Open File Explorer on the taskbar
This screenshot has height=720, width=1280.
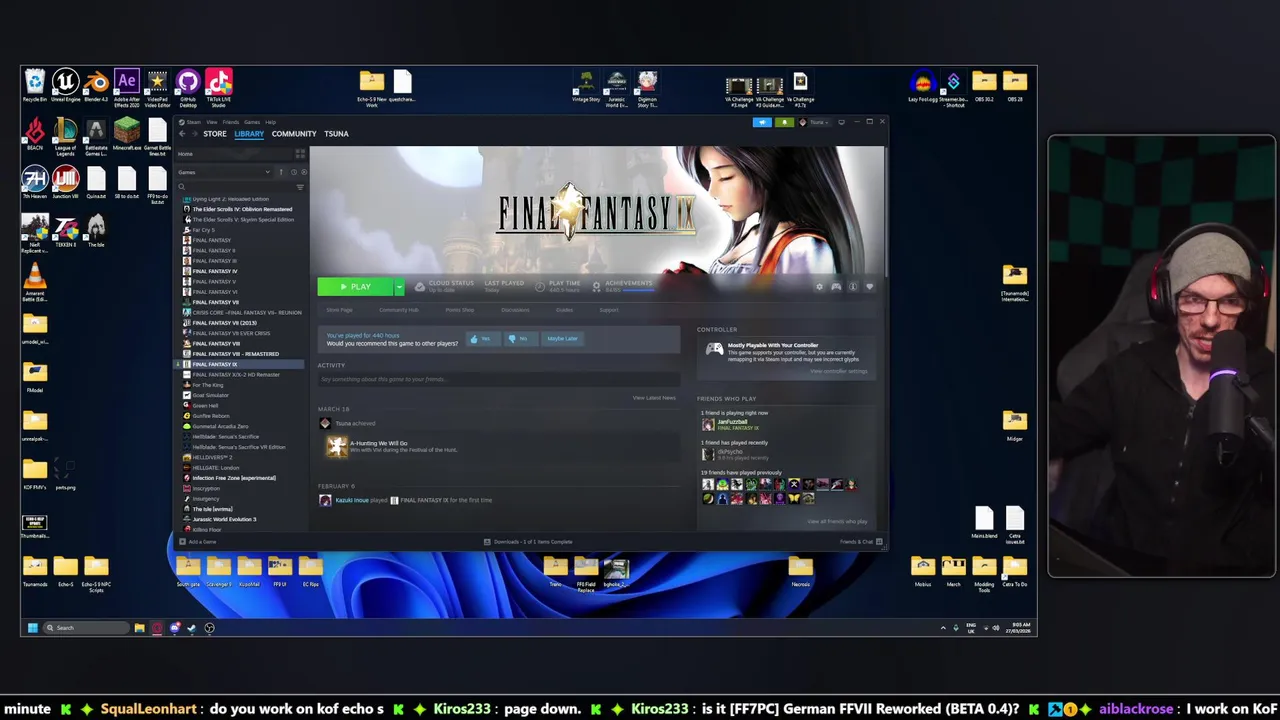pos(139,628)
